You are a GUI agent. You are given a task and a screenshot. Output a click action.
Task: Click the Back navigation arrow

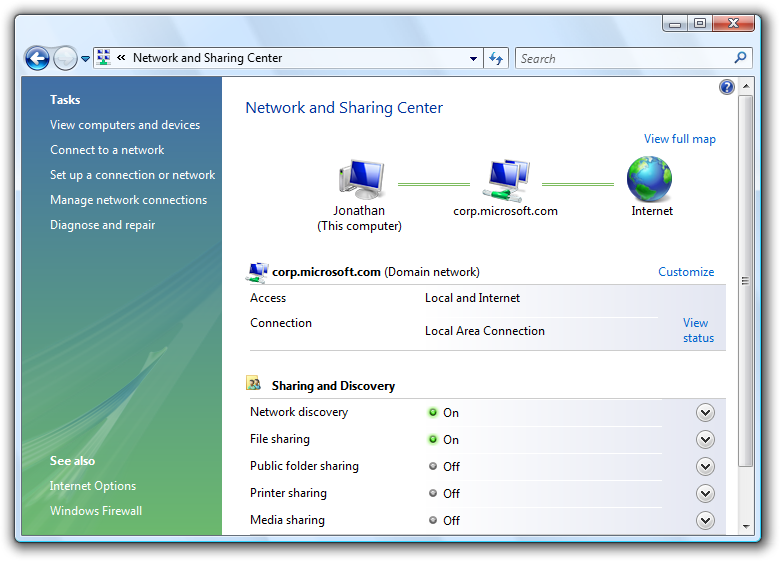coord(37,59)
